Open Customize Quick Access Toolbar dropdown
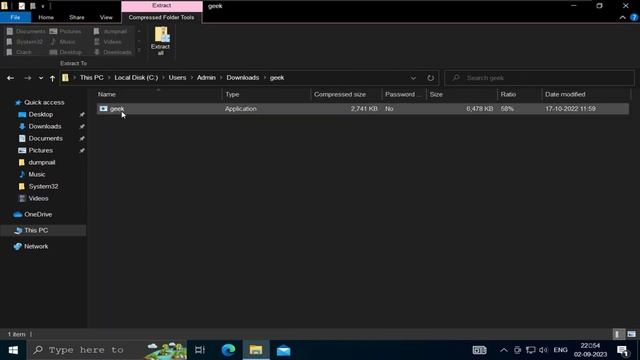The height and width of the screenshot is (360, 640). (42, 7)
